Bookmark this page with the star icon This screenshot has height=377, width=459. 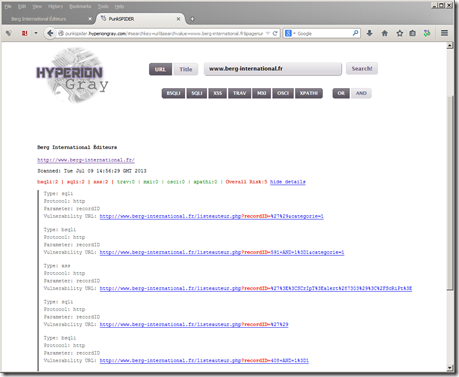400,33
